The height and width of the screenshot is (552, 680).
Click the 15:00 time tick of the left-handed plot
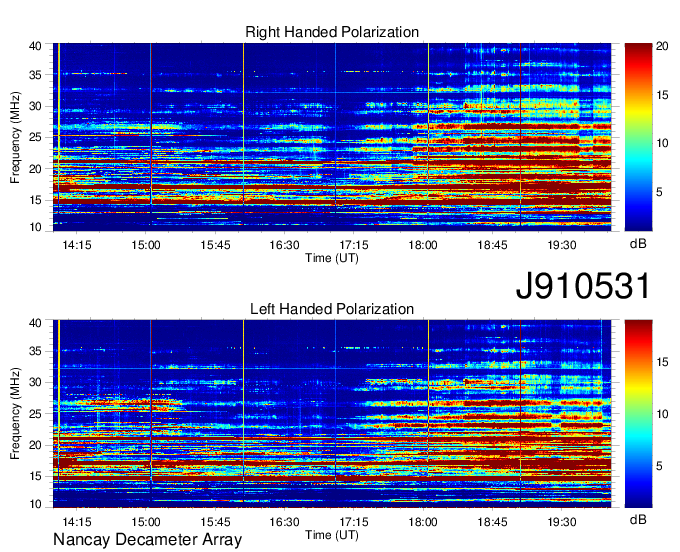146,522
